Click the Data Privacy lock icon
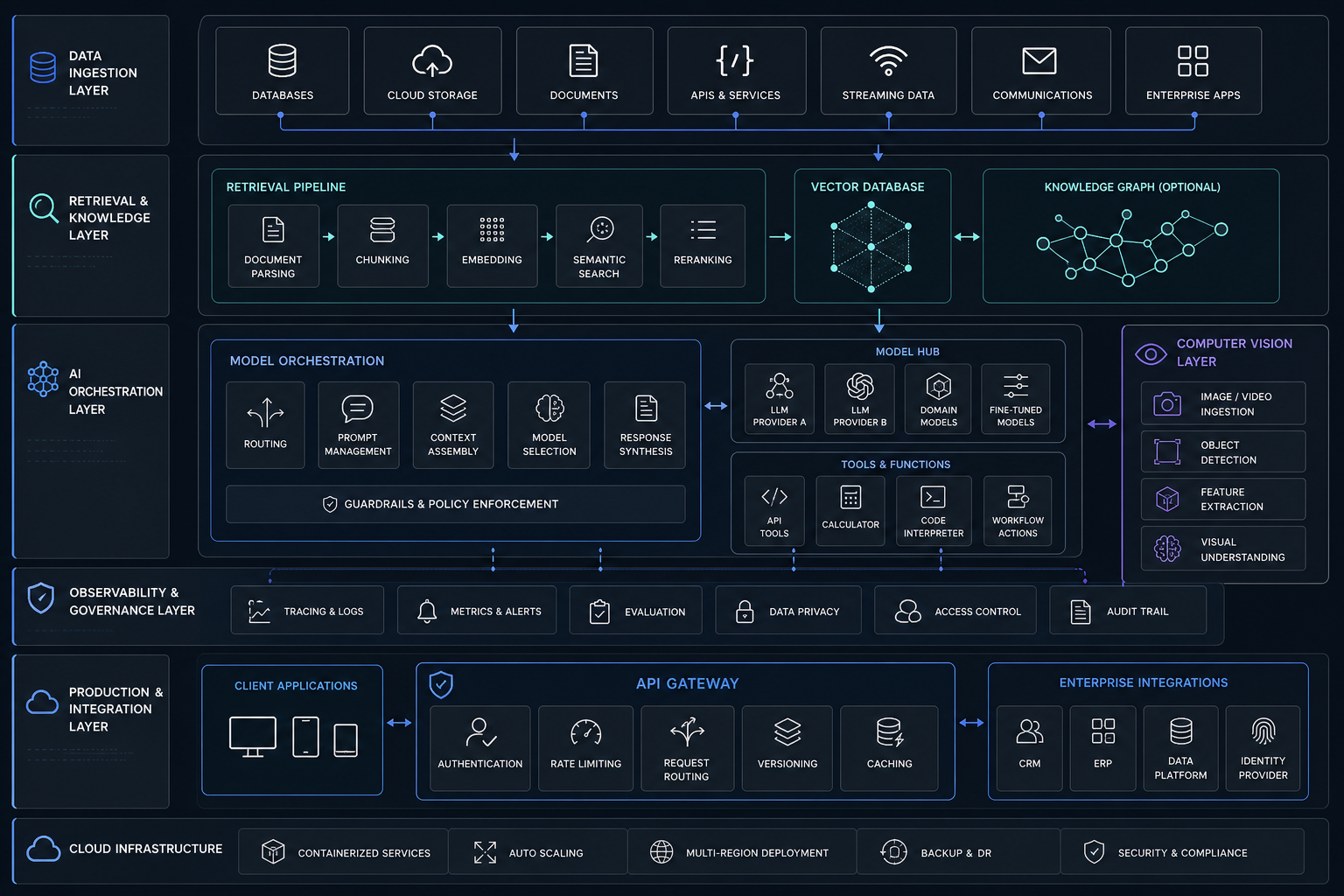This screenshot has height=896, width=1344. tap(745, 611)
